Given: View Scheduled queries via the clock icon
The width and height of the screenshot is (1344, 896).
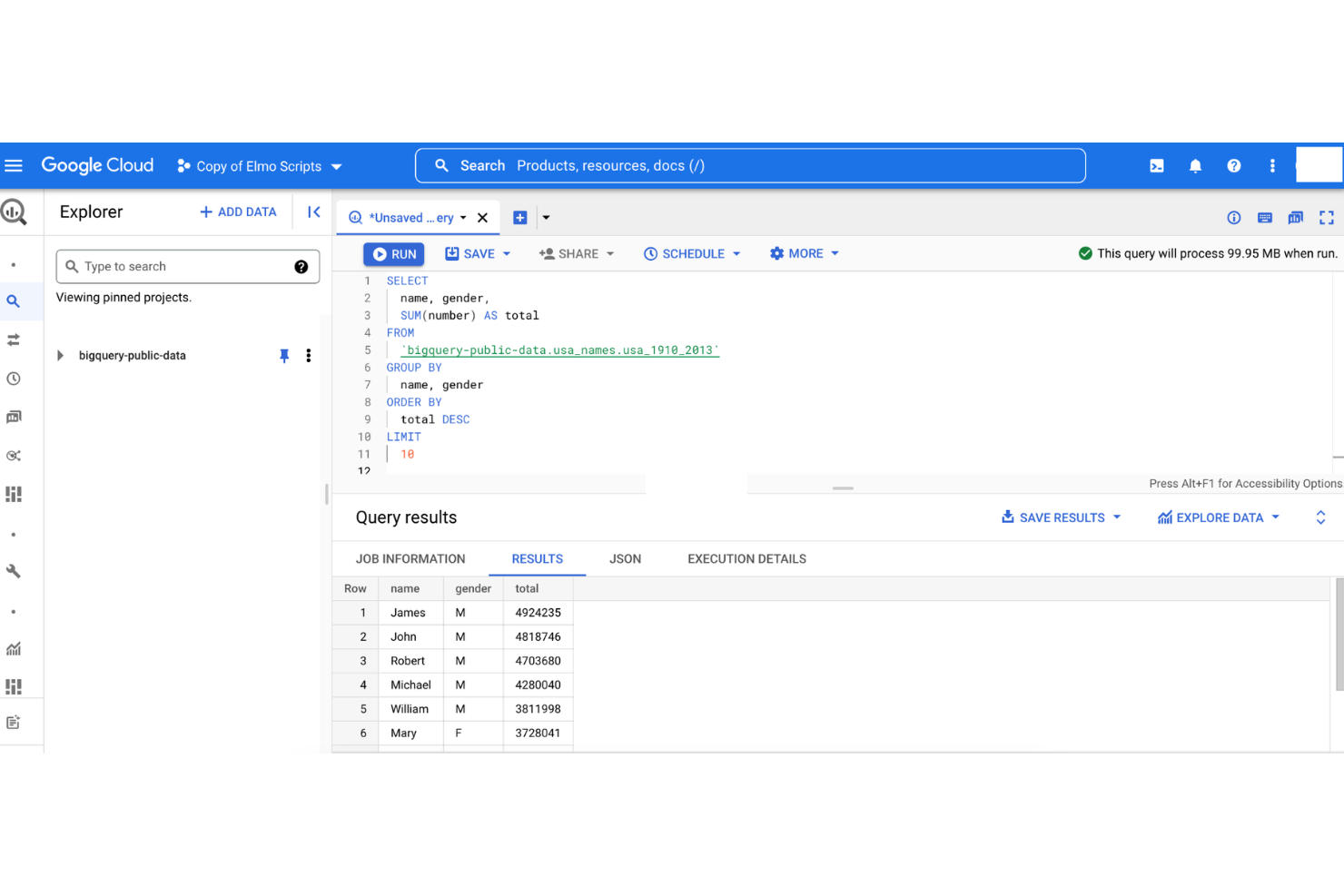Looking at the screenshot, I should [x=14, y=379].
